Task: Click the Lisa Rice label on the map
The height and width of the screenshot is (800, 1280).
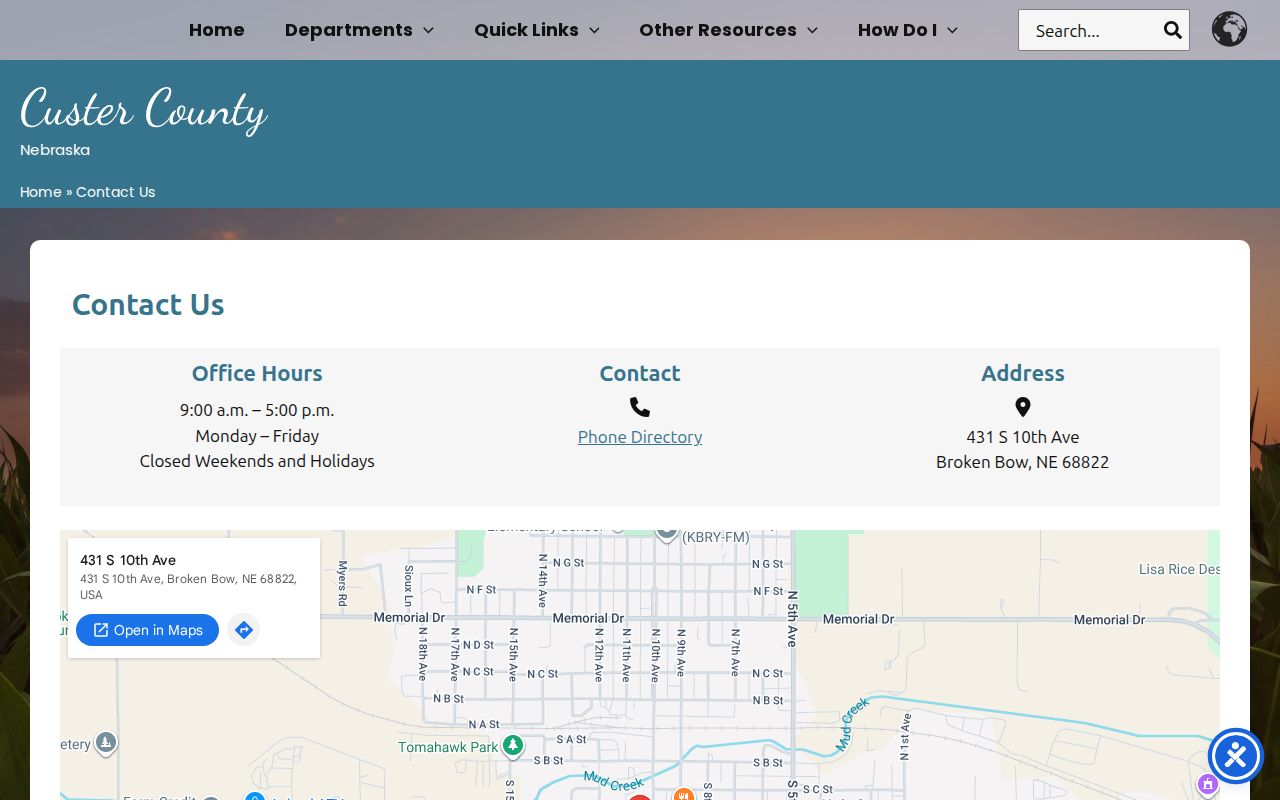Action: 1179,569
